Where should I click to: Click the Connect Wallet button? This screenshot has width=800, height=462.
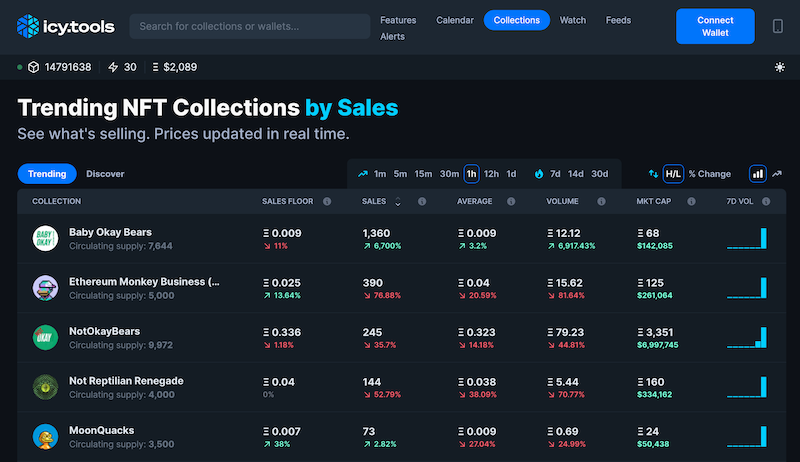pos(715,26)
